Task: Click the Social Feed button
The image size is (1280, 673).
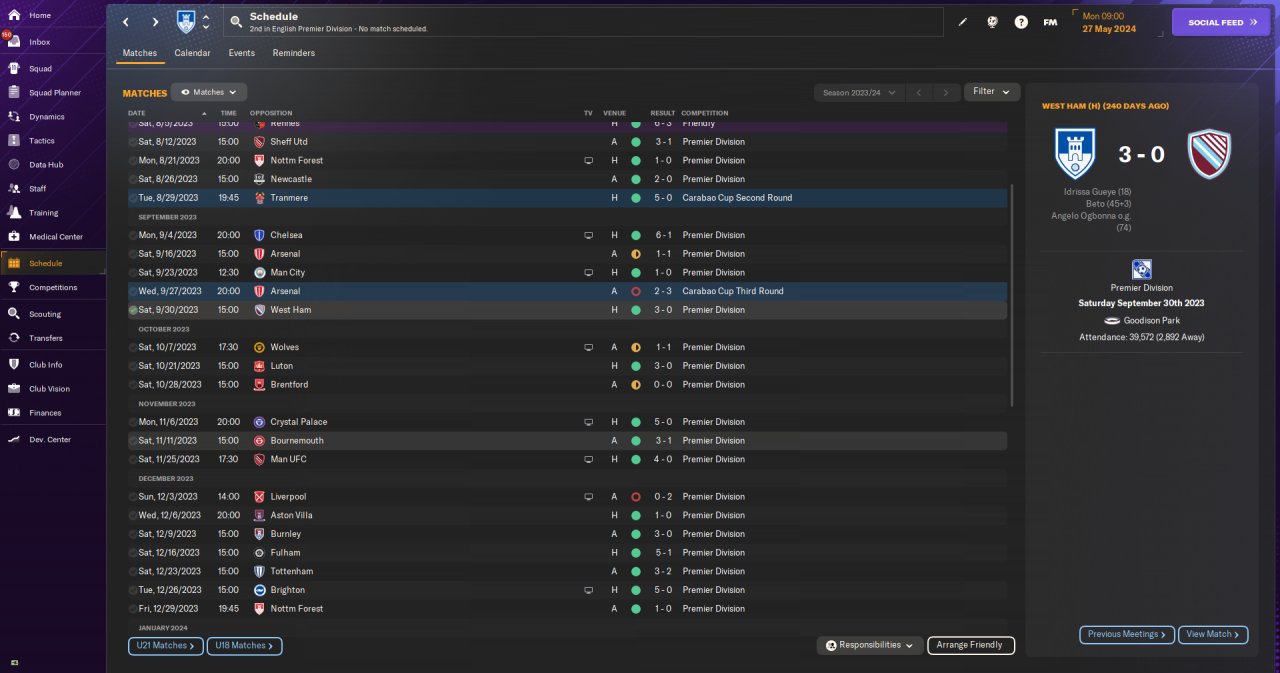Action: [x=1220, y=22]
